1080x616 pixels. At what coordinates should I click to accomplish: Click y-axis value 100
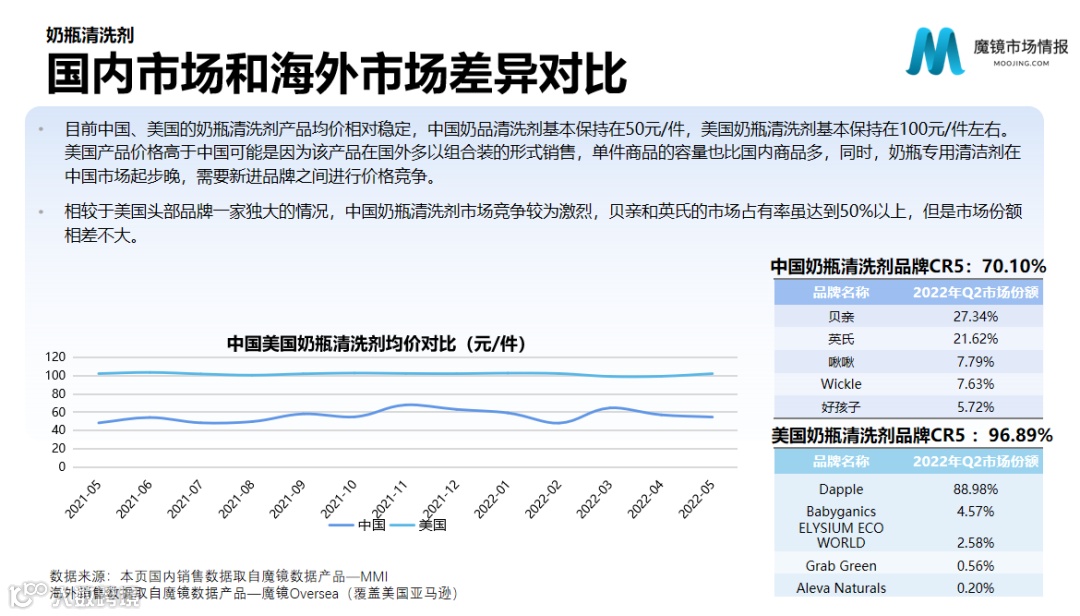point(55,376)
